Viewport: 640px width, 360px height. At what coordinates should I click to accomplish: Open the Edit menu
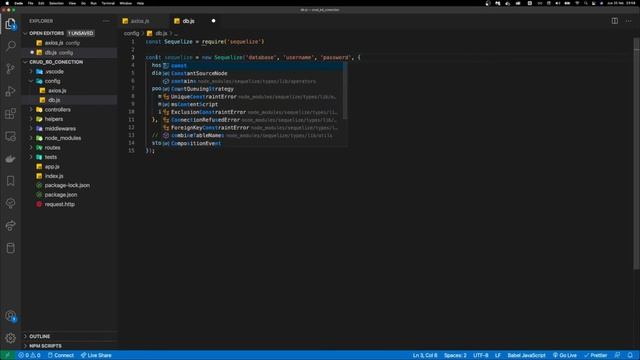[x=41, y=3]
